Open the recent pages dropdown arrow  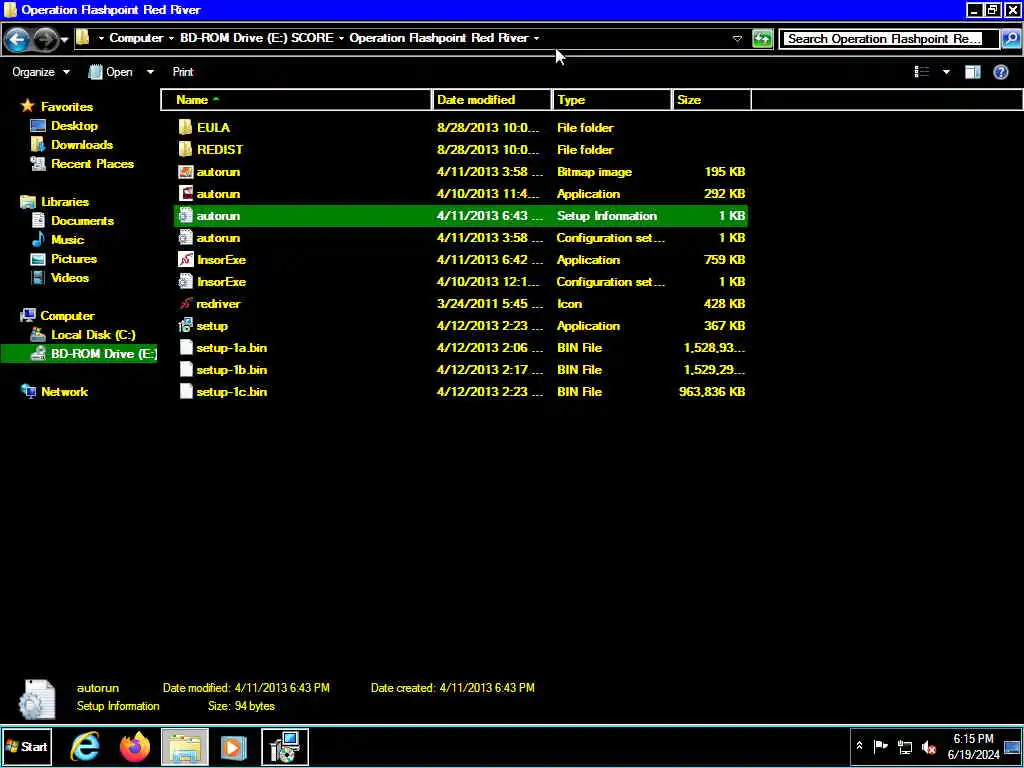pyautogui.click(x=64, y=40)
